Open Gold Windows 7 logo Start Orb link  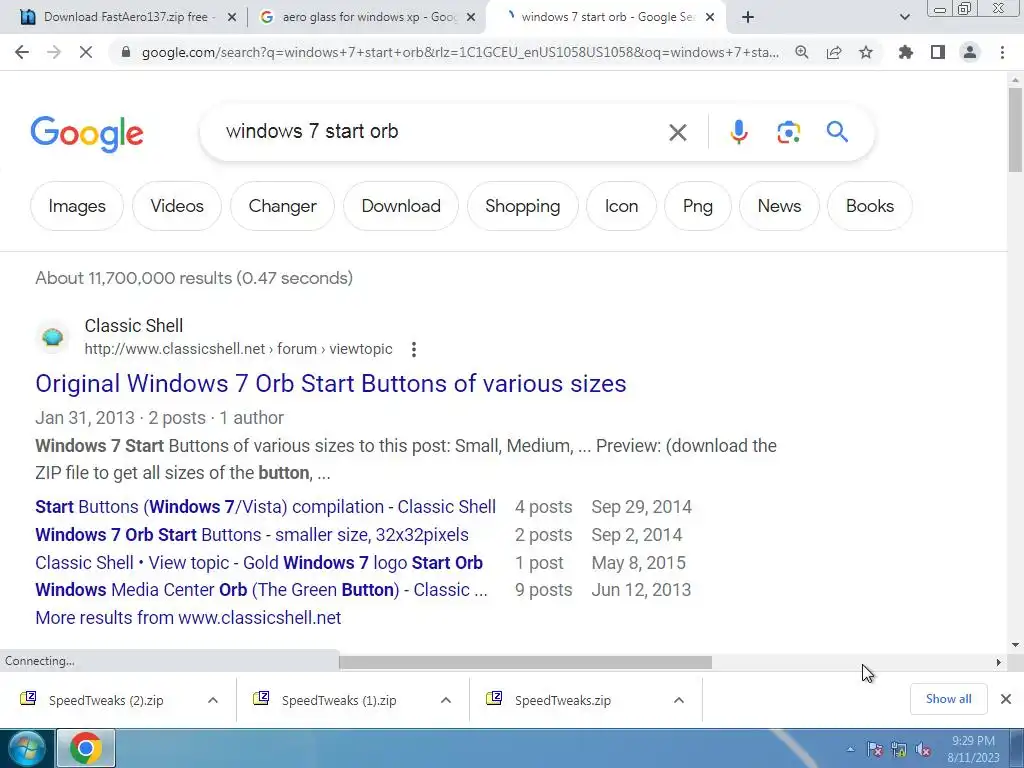259,563
